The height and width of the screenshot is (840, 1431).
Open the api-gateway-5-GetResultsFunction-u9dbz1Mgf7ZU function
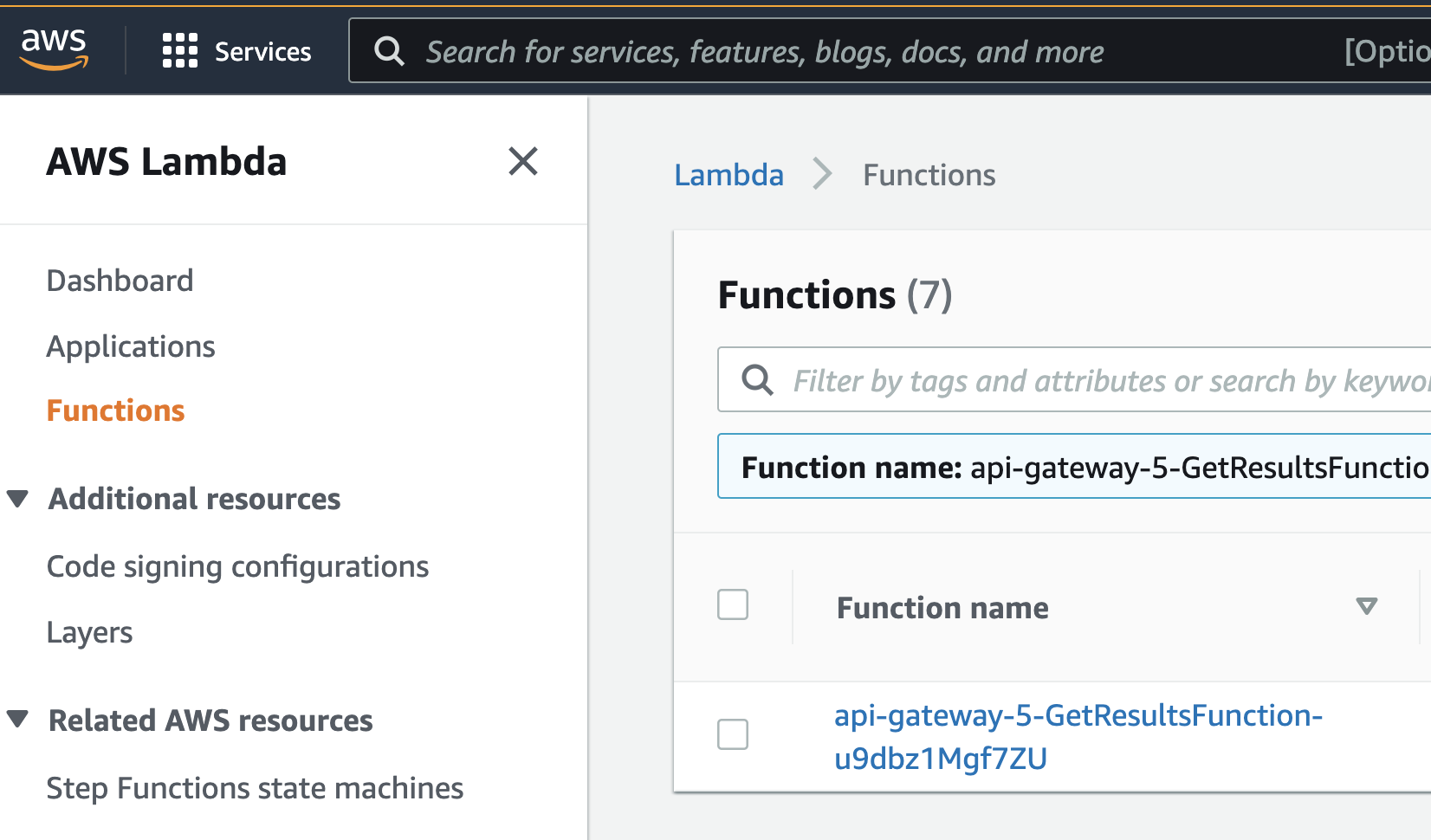pos(1078,736)
